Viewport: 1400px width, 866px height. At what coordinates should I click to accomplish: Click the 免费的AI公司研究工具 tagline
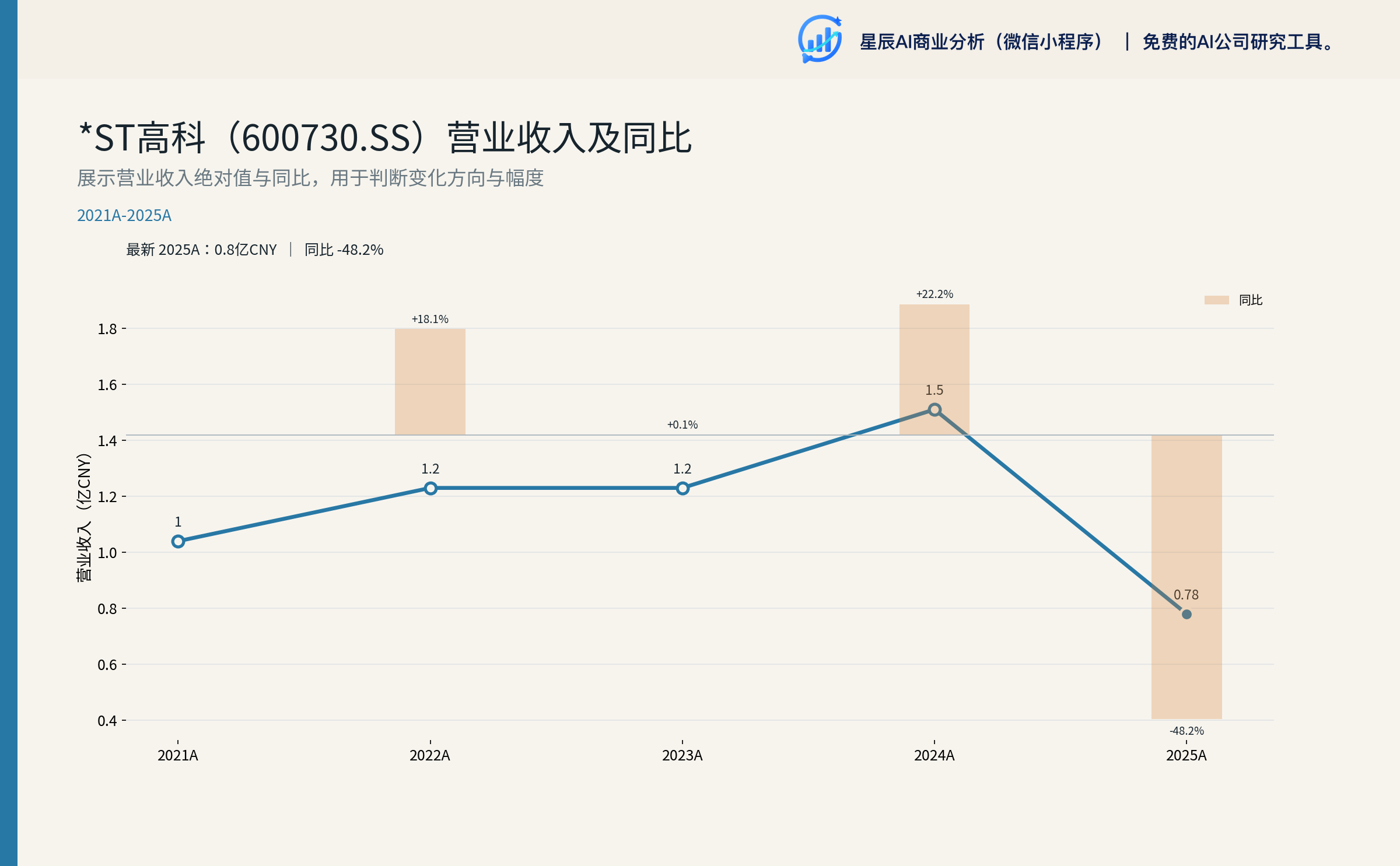point(1238,42)
